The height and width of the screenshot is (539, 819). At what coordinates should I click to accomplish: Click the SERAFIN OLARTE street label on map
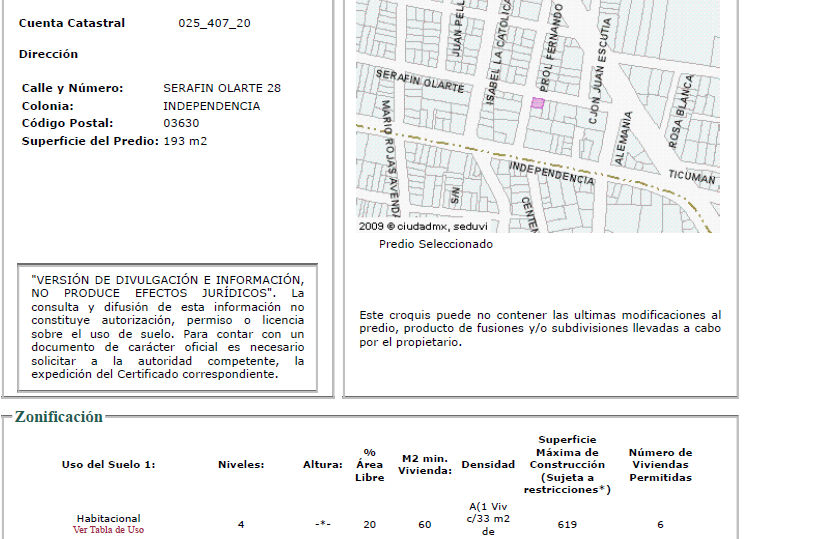(x=420, y=81)
